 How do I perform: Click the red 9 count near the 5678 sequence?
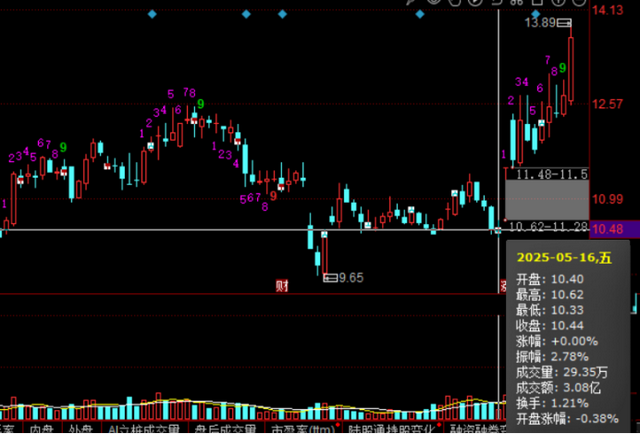[273, 196]
